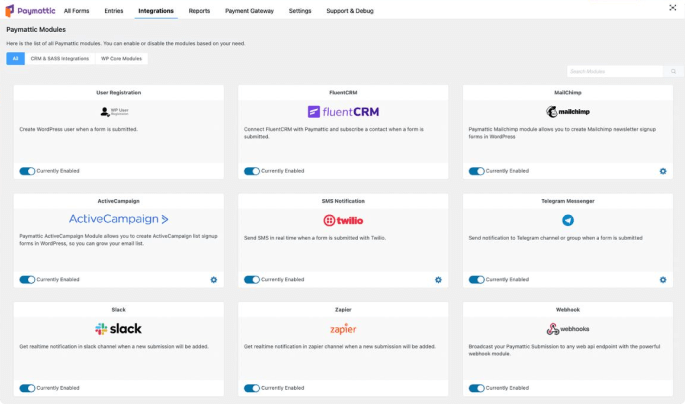Click the MailChimp card title
The width and height of the screenshot is (685, 404).
(567, 93)
